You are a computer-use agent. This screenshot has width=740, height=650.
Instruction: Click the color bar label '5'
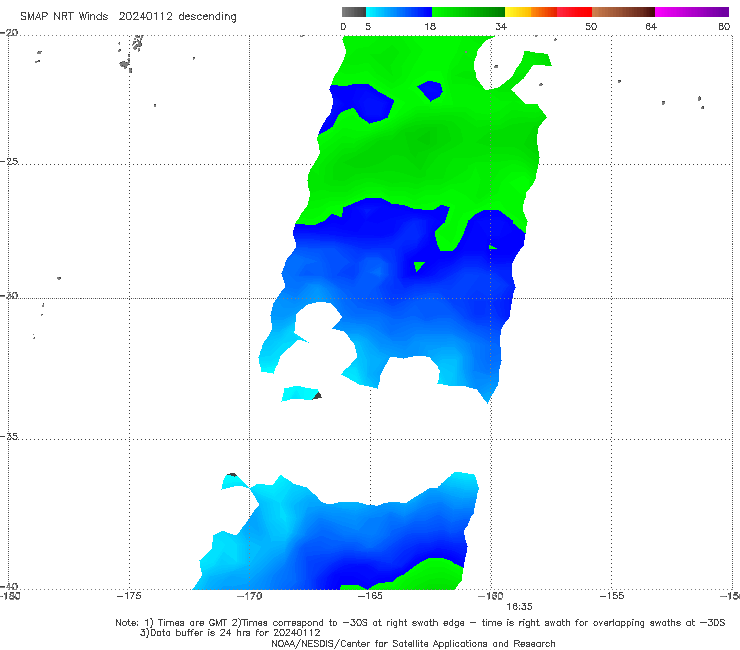point(368,26)
